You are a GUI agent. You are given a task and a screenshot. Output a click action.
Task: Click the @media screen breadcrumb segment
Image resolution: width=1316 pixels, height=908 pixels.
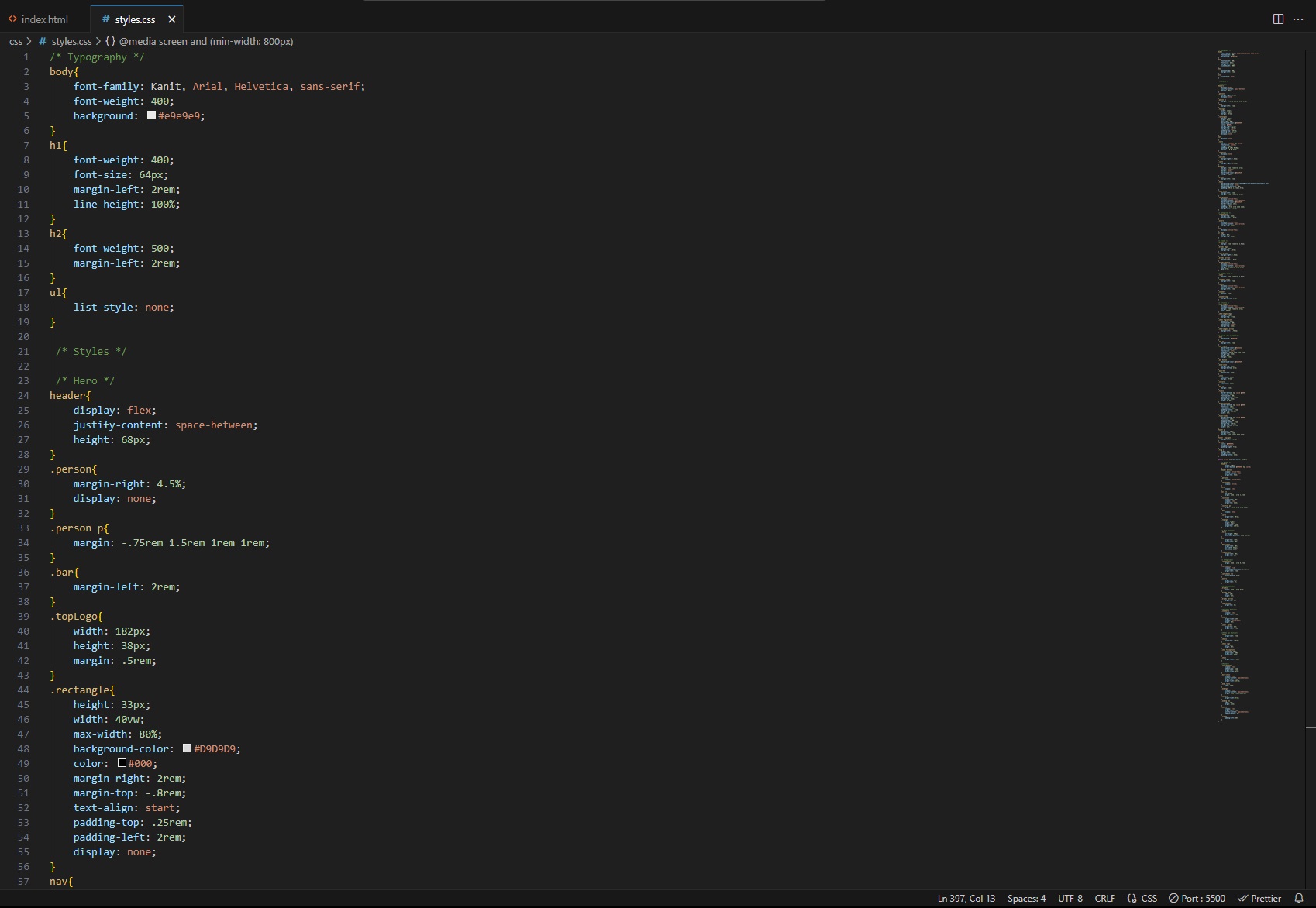coord(205,42)
